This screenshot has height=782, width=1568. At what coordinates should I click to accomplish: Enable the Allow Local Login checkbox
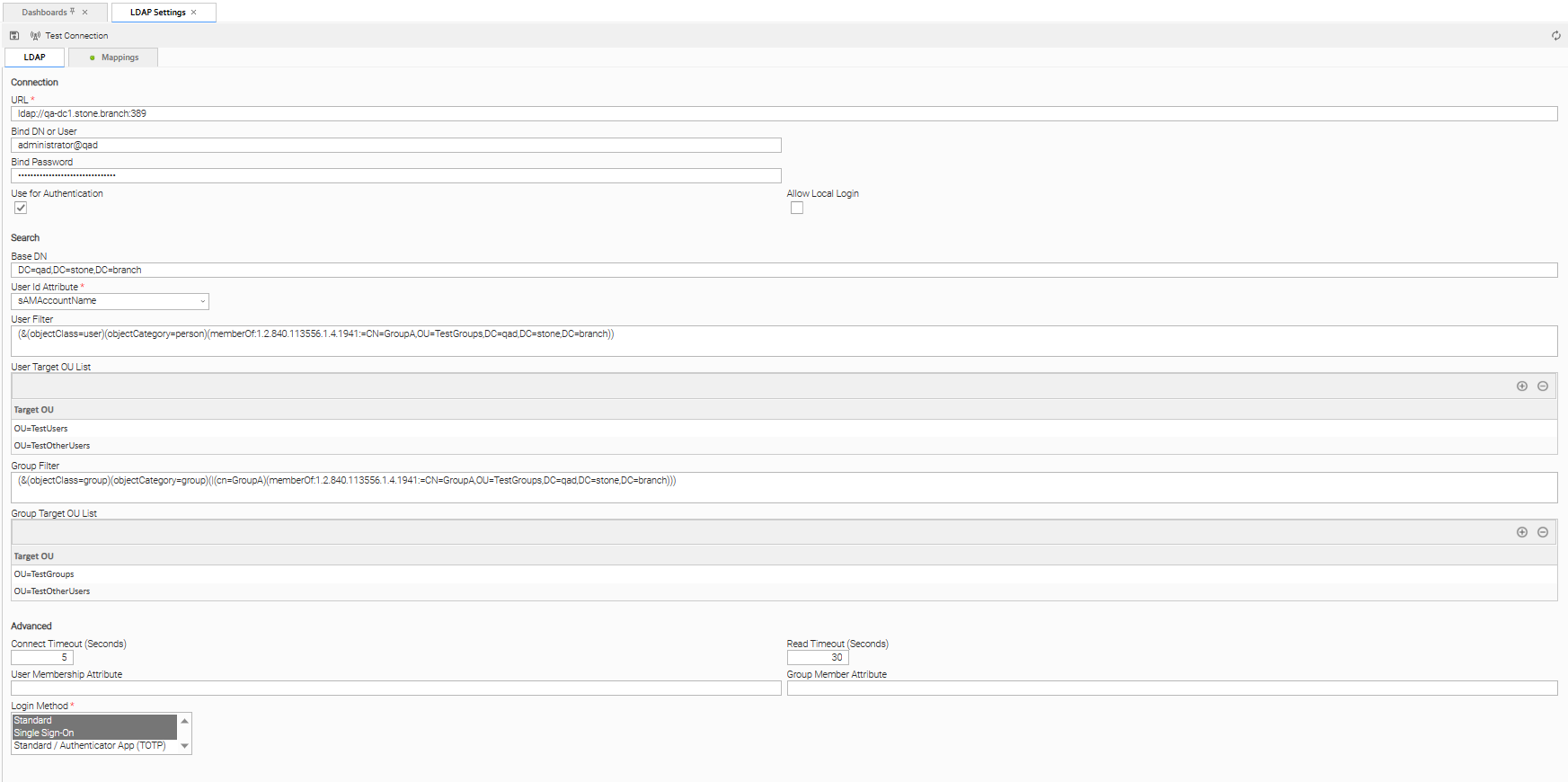coord(797,208)
